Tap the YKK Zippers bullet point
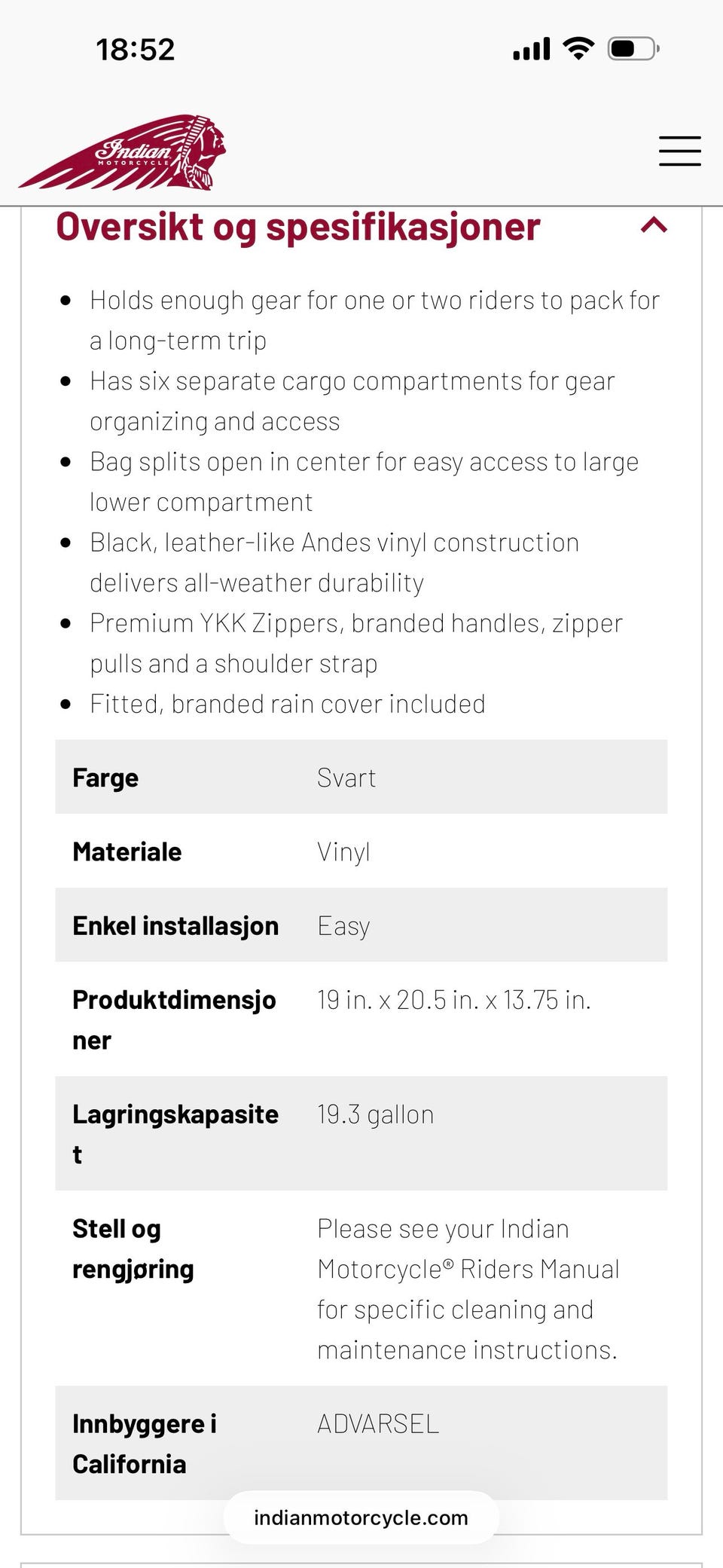Screen dimensions: 723x1568 356,643
